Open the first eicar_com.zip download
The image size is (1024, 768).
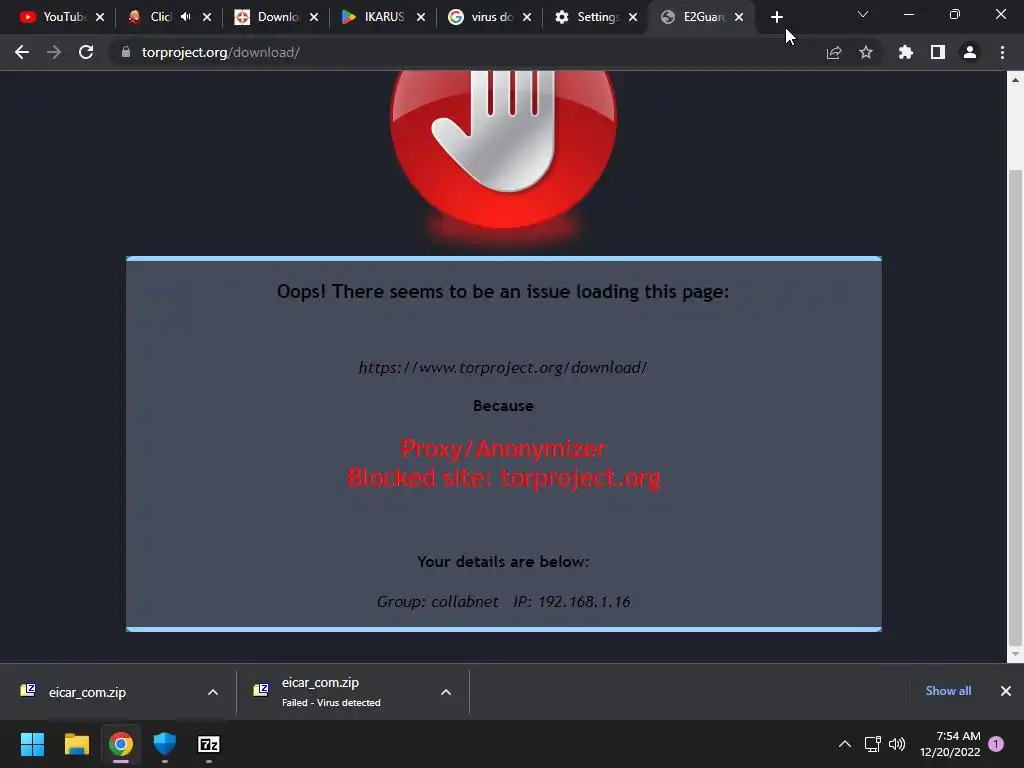(88, 692)
